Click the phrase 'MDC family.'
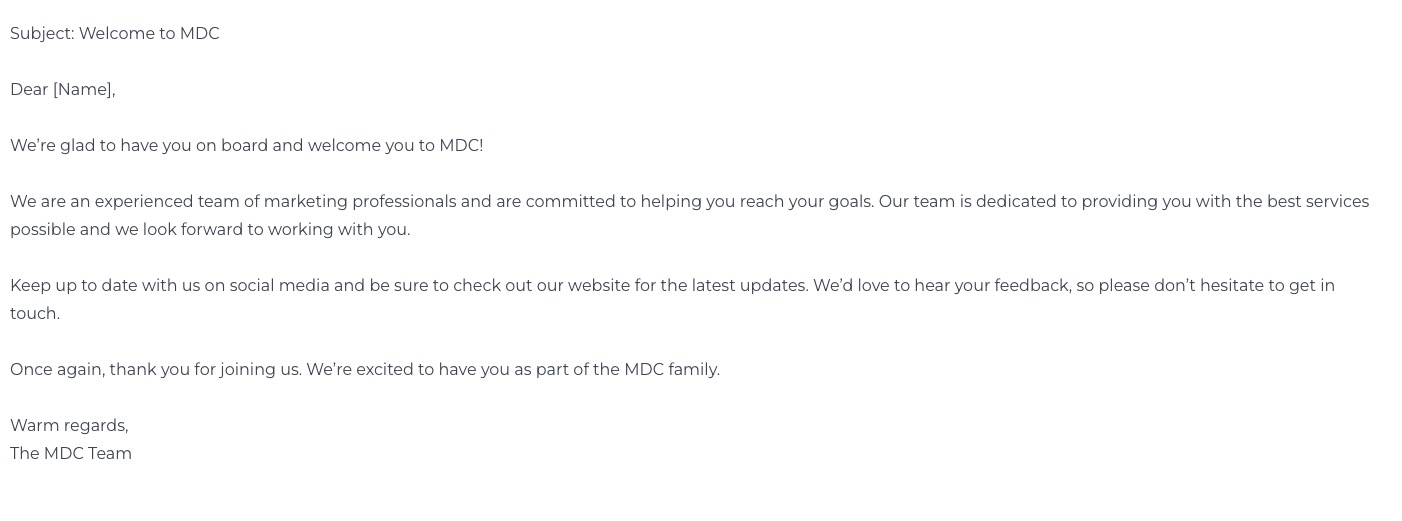1402x521 pixels. click(672, 370)
